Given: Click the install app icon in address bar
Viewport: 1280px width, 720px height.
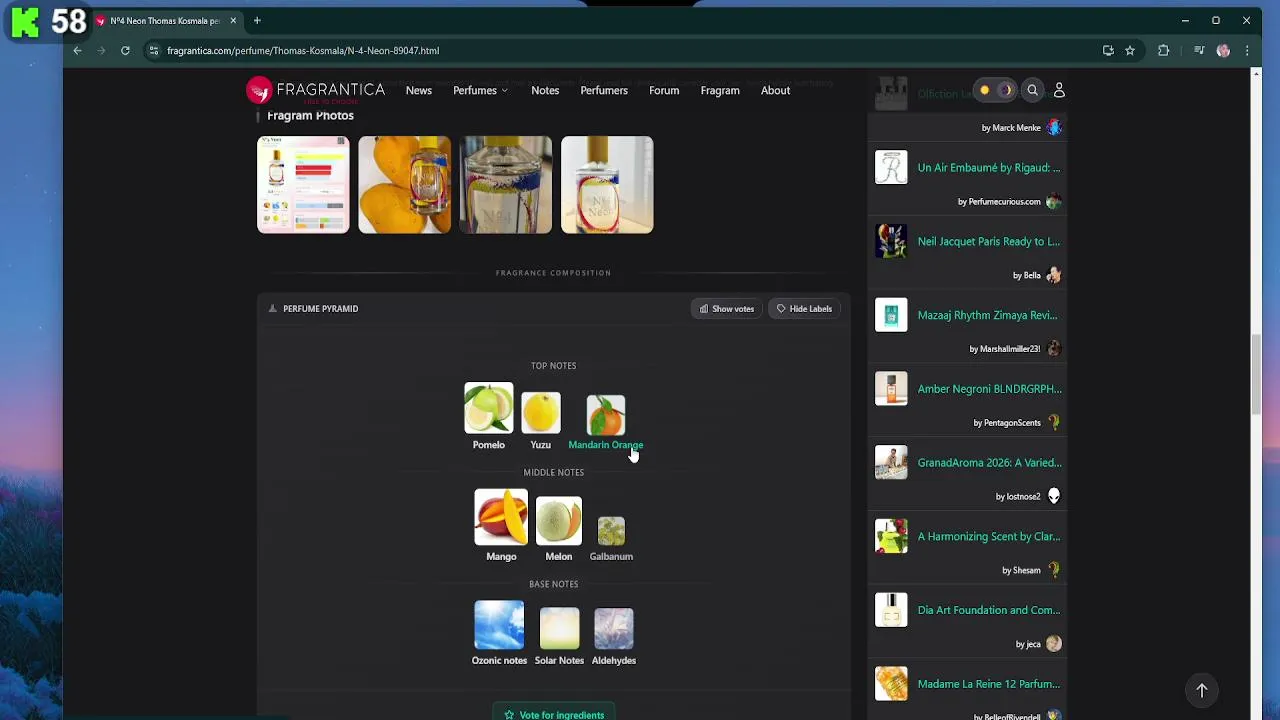Looking at the screenshot, I should tap(1108, 50).
